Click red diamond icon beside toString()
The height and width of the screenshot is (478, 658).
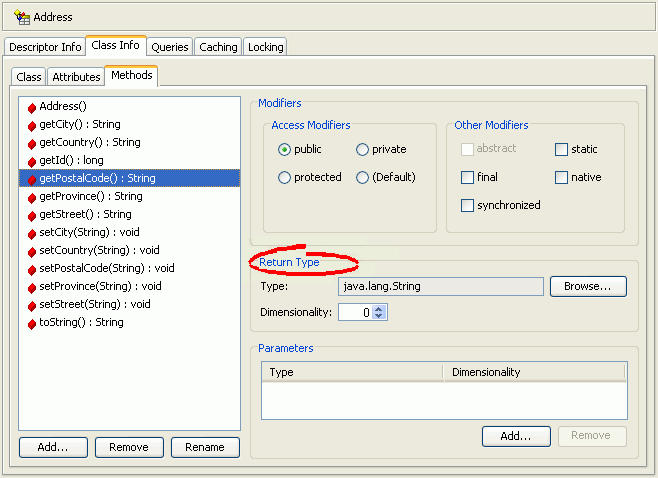[32, 324]
